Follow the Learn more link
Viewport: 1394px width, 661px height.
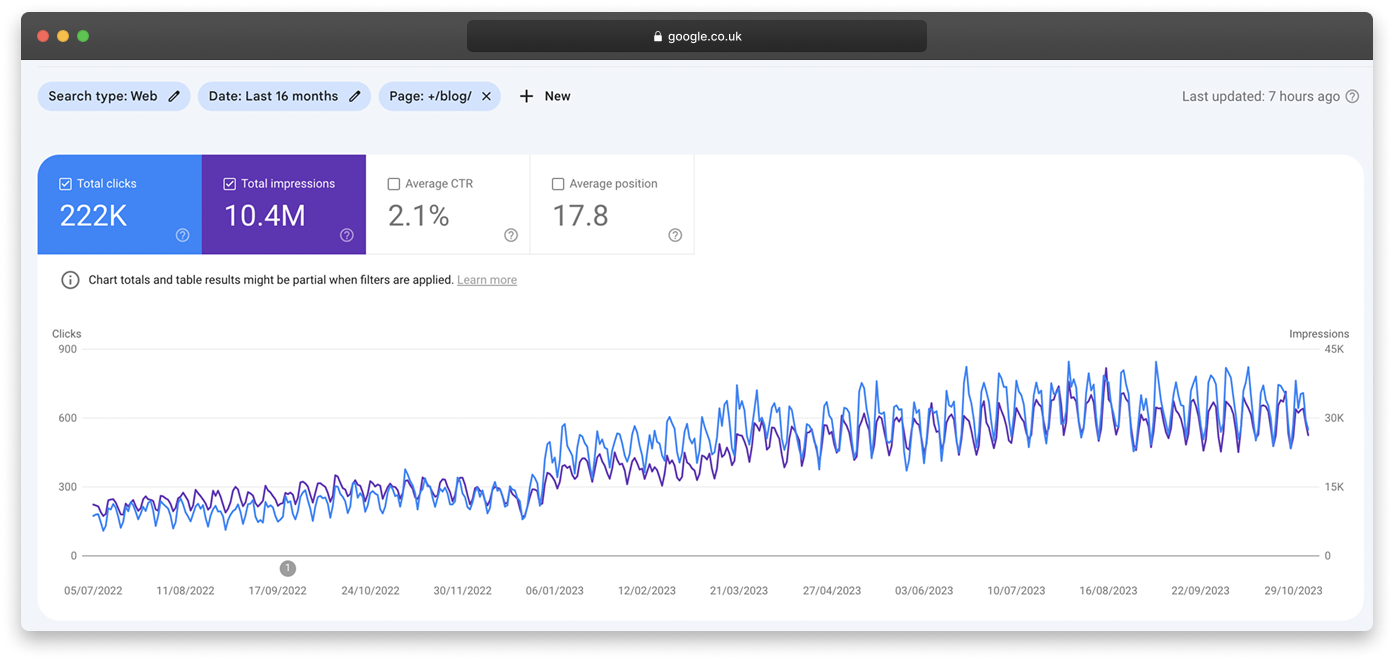(x=487, y=280)
